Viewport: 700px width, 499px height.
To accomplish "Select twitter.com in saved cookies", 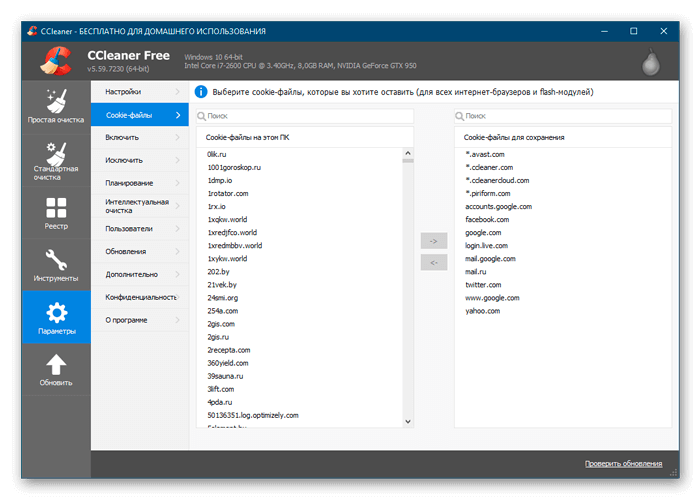I will point(483,285).
